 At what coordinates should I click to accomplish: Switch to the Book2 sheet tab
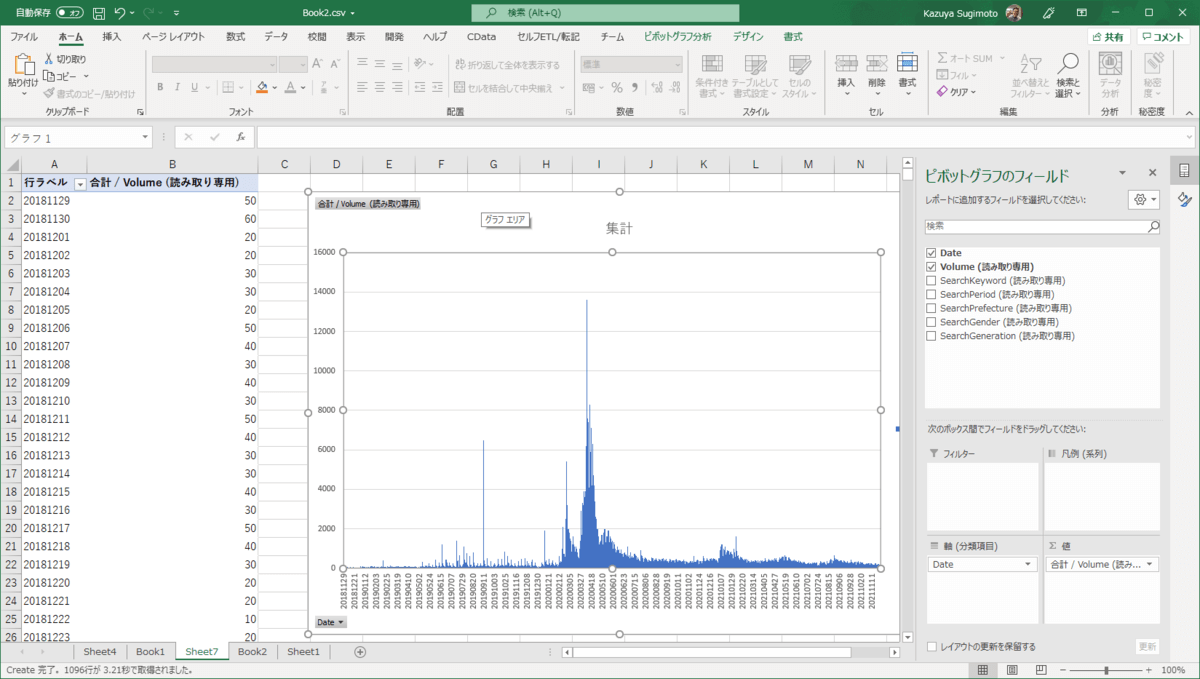coord(252,652)
